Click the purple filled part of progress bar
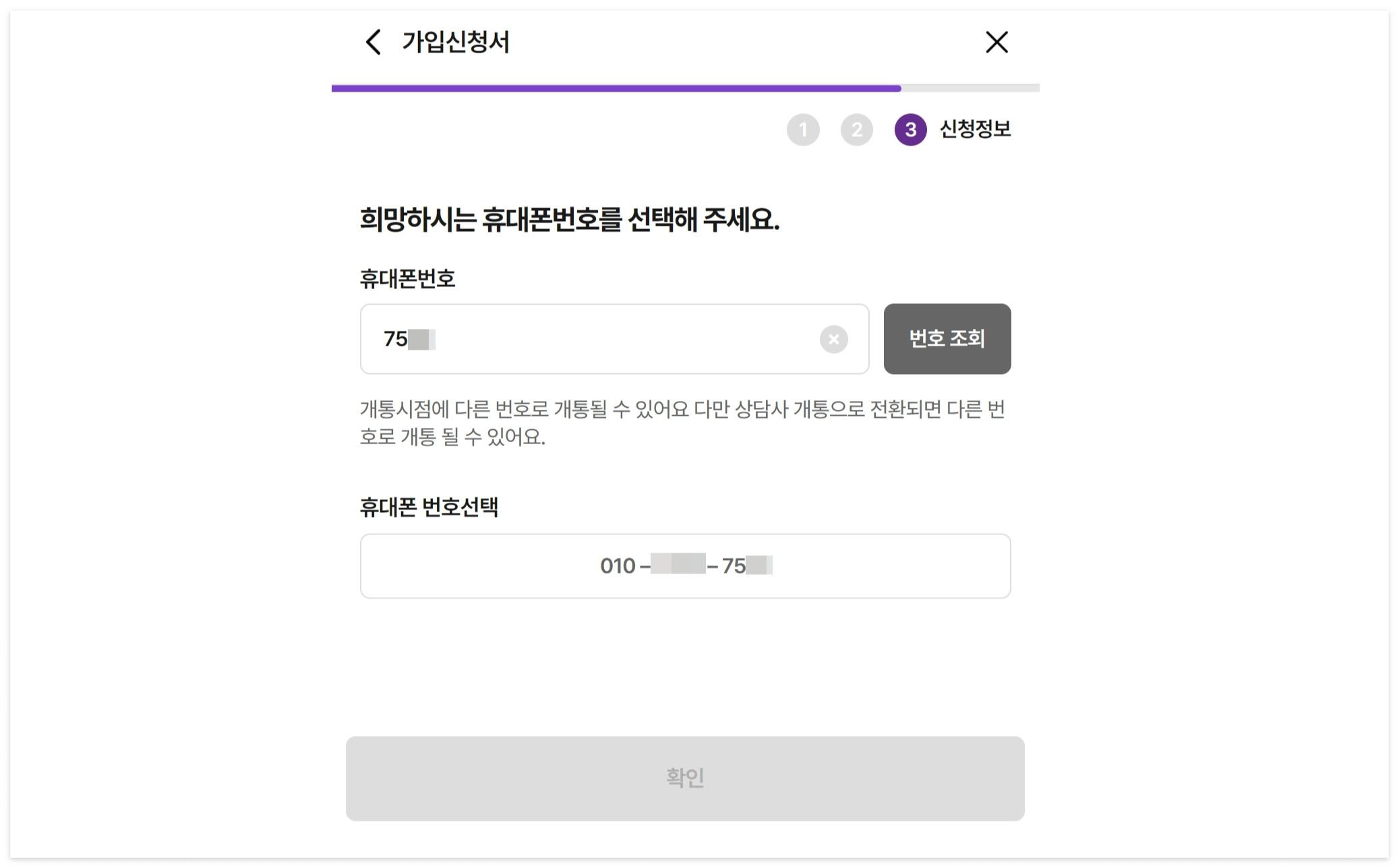The width and height of the screenshot is (1399, 868). click(x=615, y=88)
